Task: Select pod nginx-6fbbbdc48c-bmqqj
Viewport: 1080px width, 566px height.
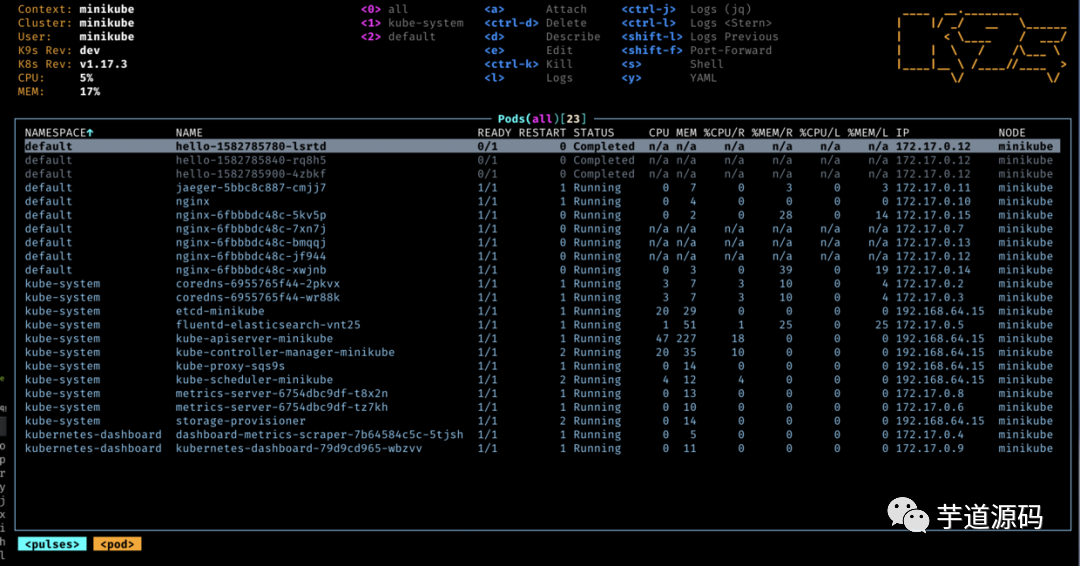Action: pyautogui.click(x=542, y=242)
